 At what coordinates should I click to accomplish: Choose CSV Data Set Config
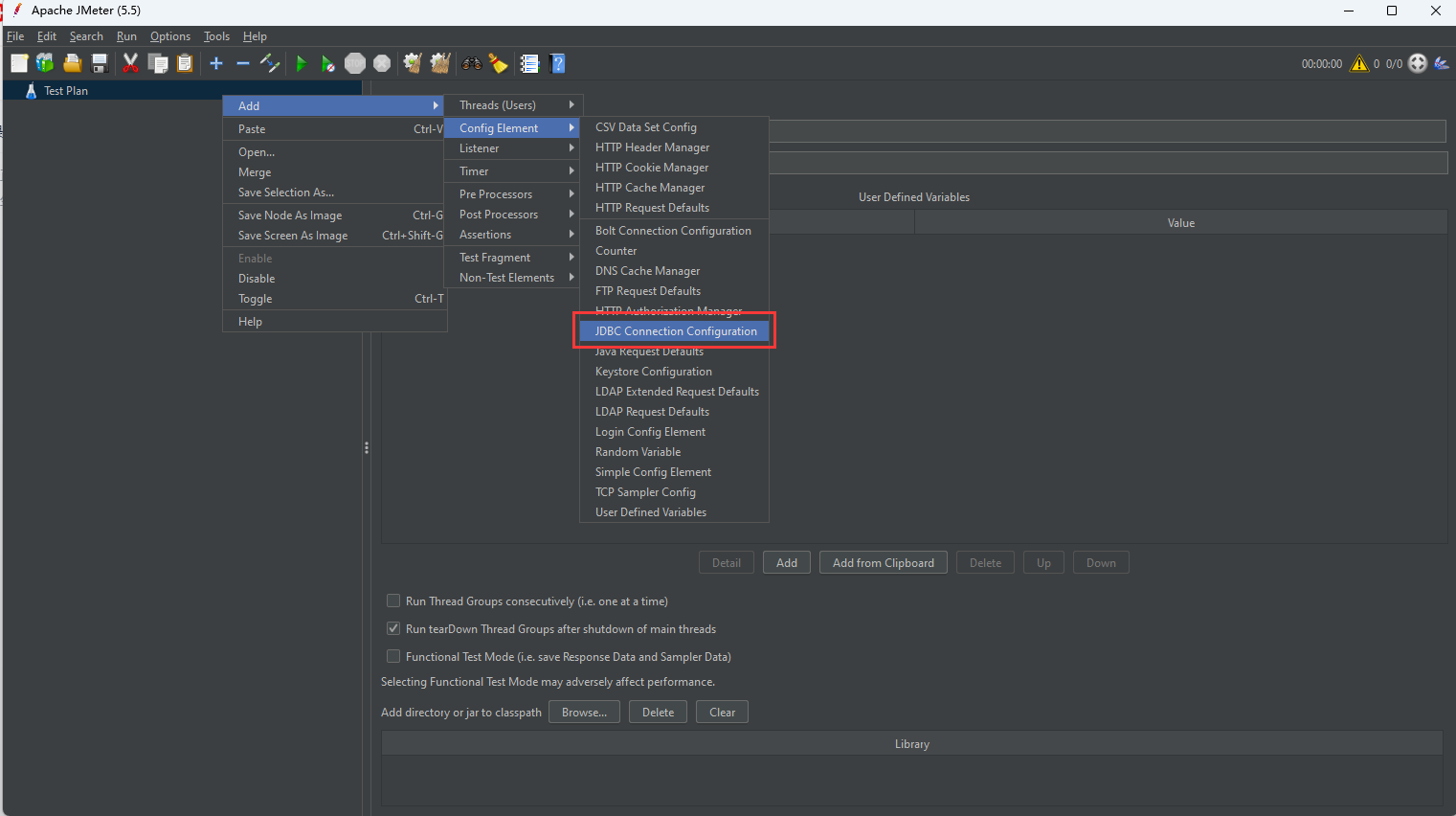click(x=675, y=127)
